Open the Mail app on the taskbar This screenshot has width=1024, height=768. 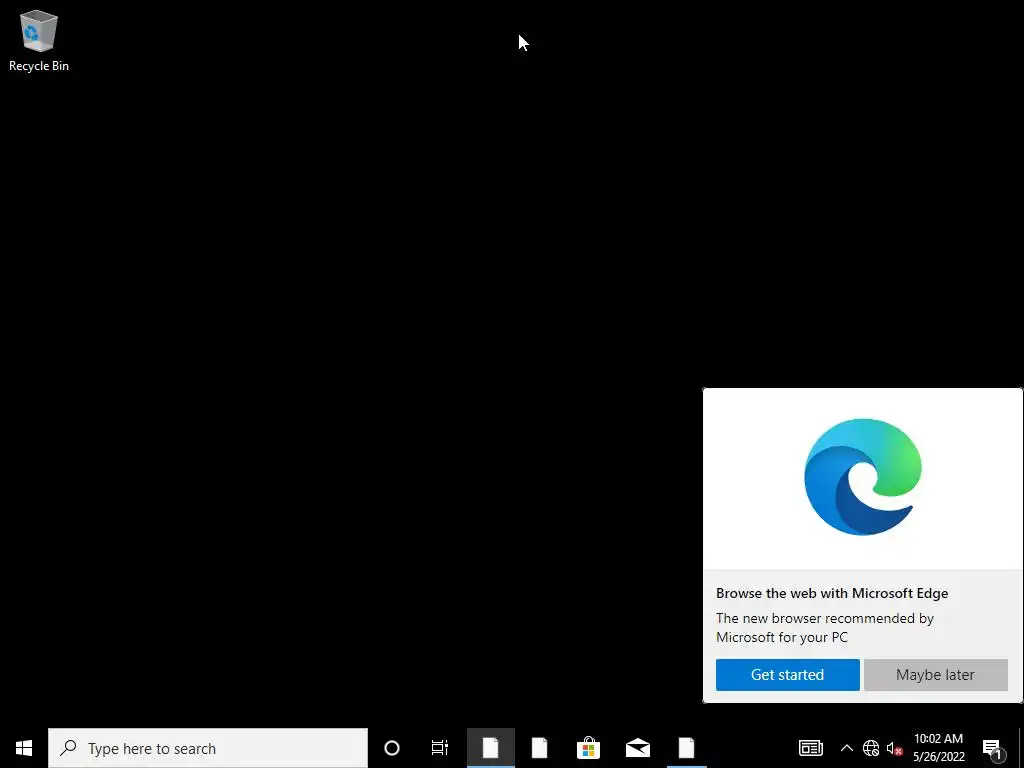click(x=637, y=748)
